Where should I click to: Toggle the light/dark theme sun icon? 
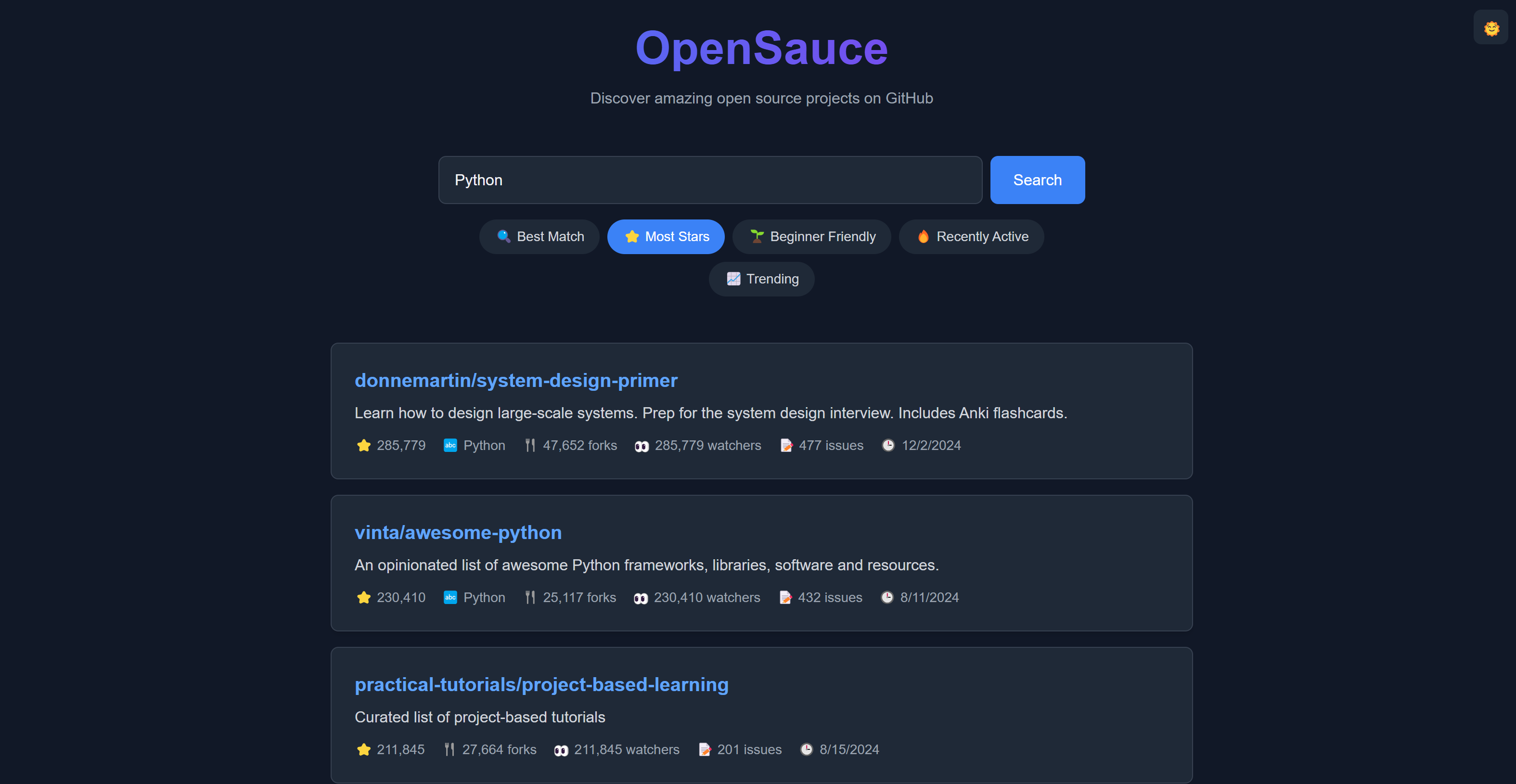[1490, 27]
